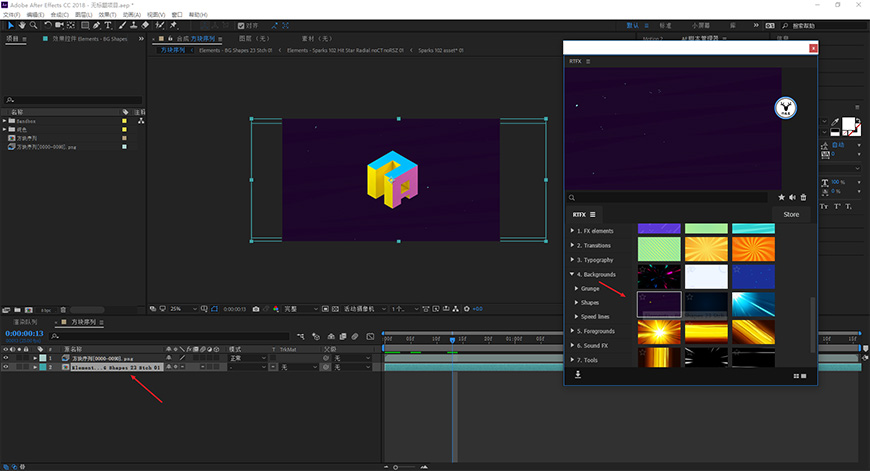870x471 pixels.
Task: Switch to the 渲染队列 render queue tab
Action: (x=25, y=322)
